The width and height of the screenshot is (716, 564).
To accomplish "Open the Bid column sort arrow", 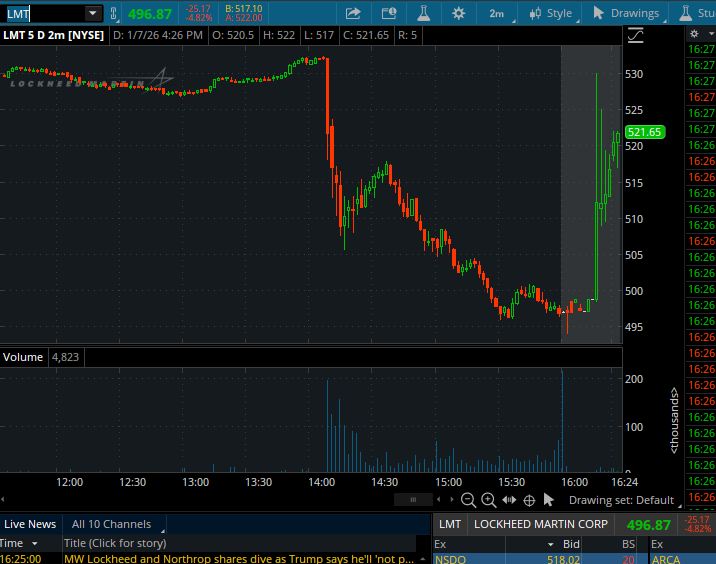I will (550, 544).
